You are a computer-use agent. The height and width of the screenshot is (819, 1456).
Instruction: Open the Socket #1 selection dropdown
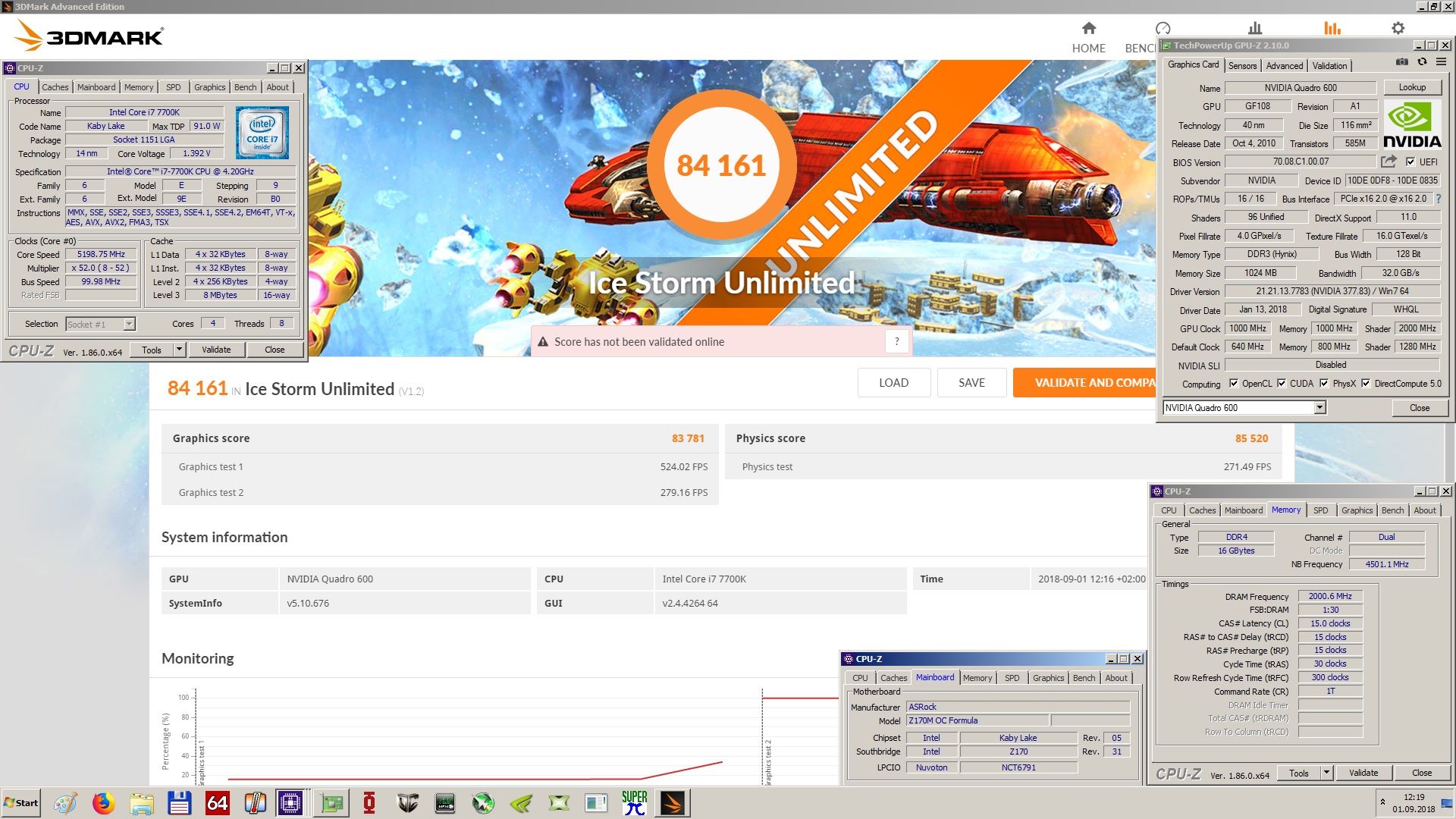click(129, 325)
